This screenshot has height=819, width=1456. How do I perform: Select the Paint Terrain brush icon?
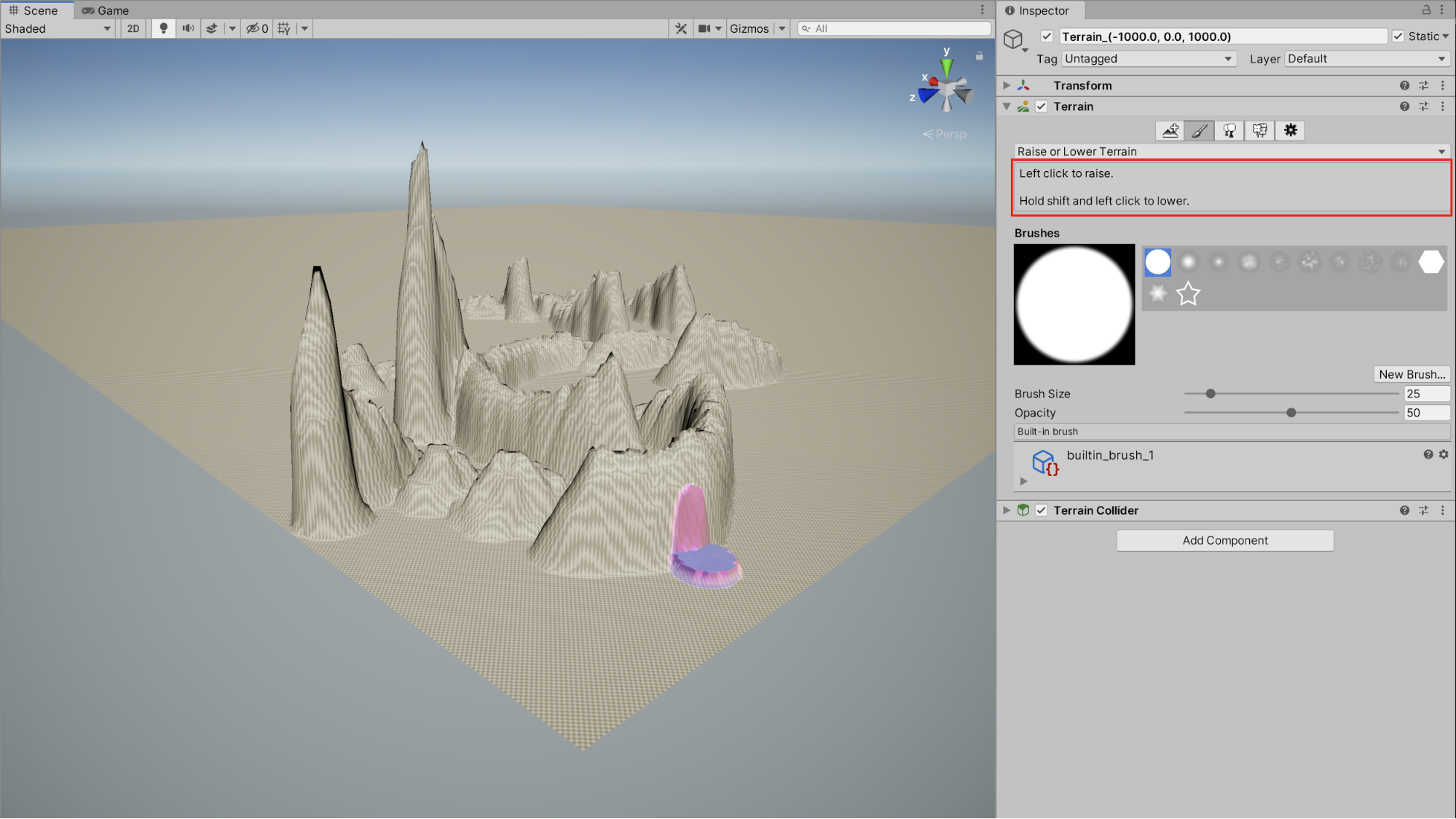(x=1200, y=130)
